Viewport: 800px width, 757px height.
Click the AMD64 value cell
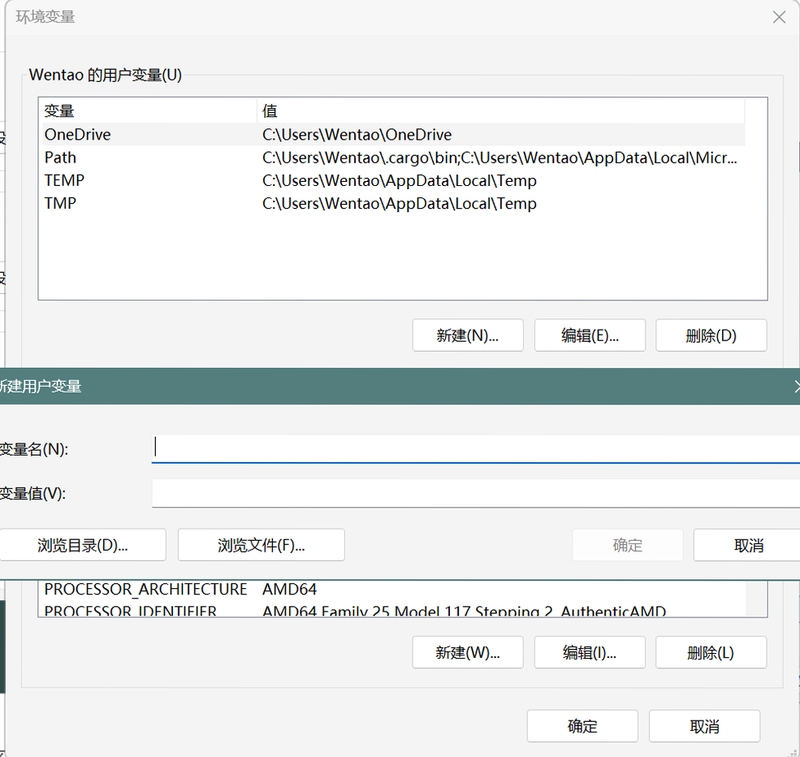click(289, 590)
